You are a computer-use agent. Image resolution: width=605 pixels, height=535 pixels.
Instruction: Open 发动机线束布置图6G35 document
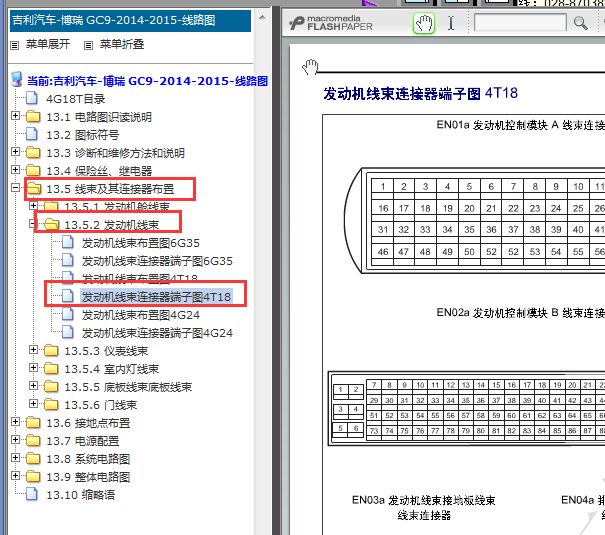[140, 243]
